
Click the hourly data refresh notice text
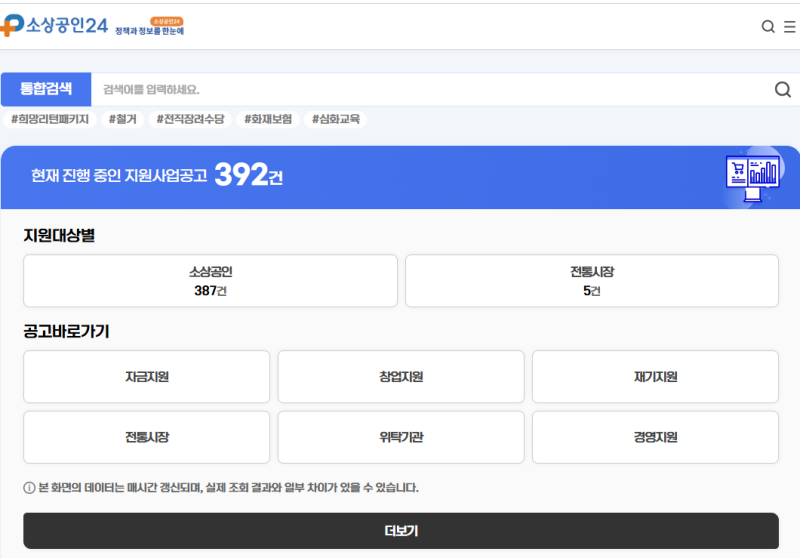229,488
